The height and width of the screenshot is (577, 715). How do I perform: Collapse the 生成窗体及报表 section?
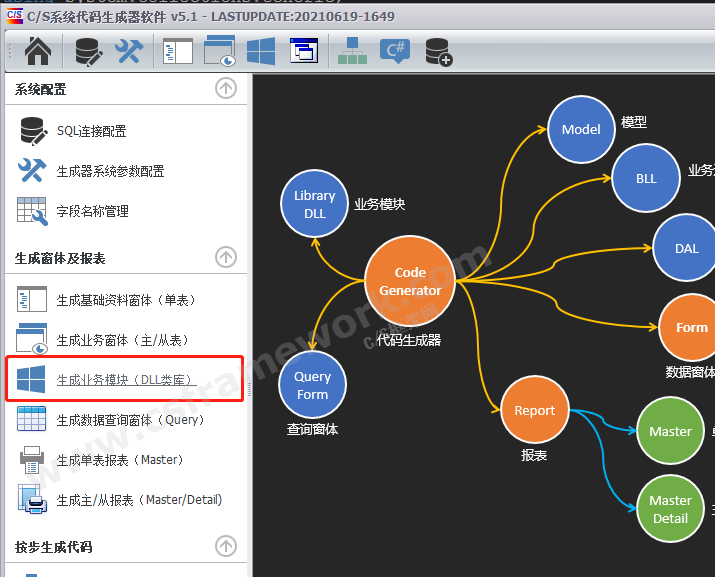click(226, 258)
